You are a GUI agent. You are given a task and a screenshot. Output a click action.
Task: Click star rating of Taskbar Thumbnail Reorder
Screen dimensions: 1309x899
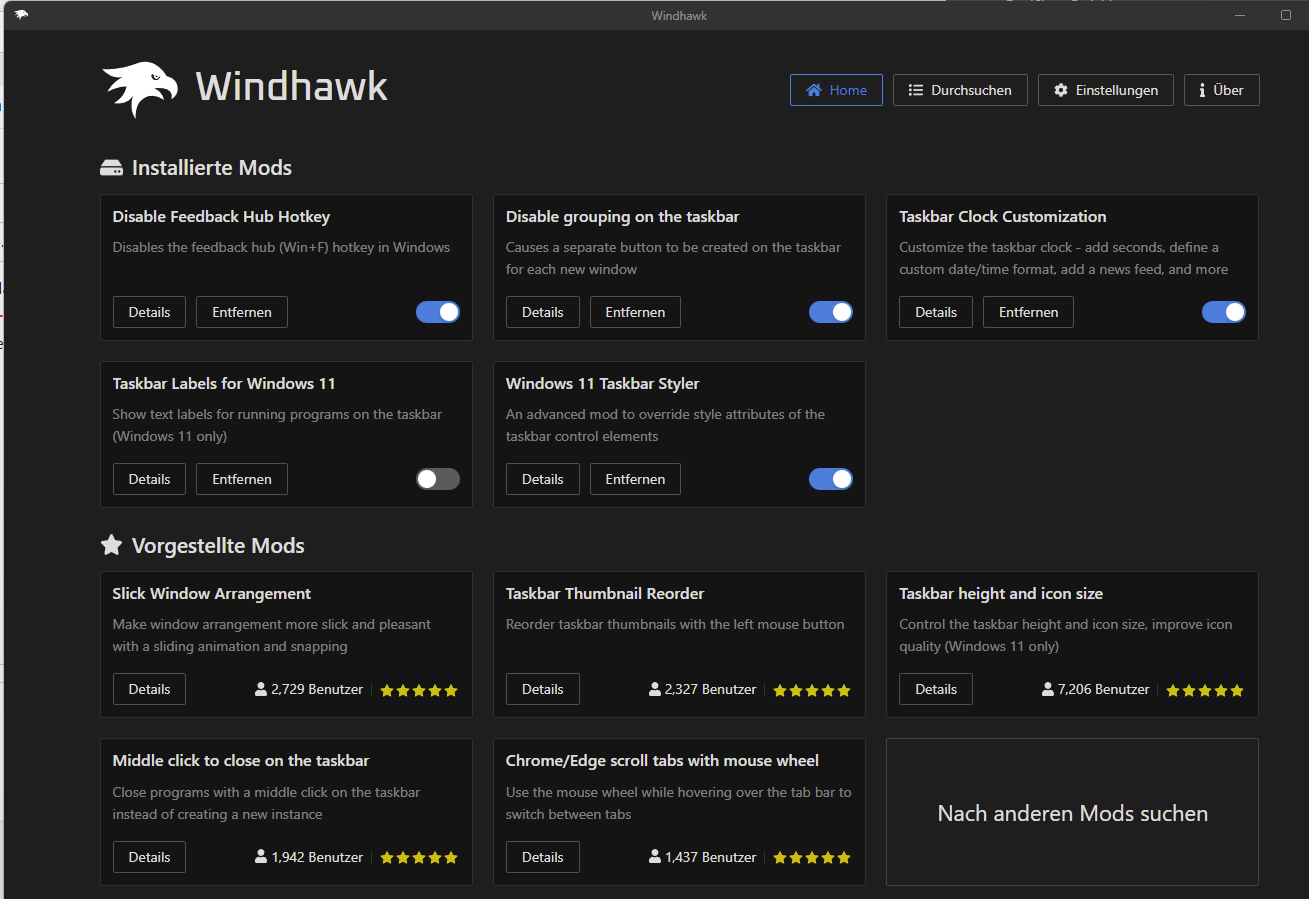point(812,690)
